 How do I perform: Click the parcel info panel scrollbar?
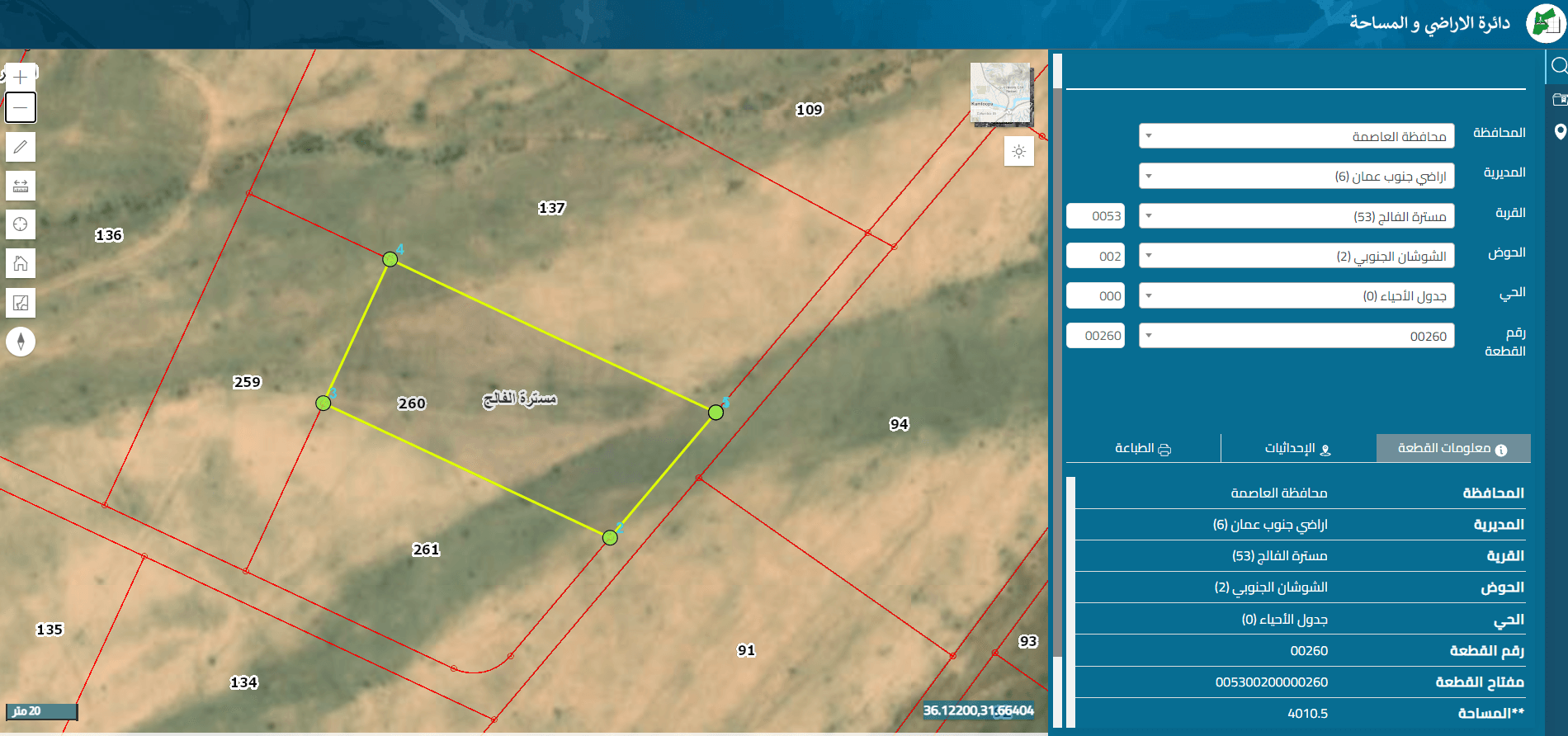click(1070, 602)
